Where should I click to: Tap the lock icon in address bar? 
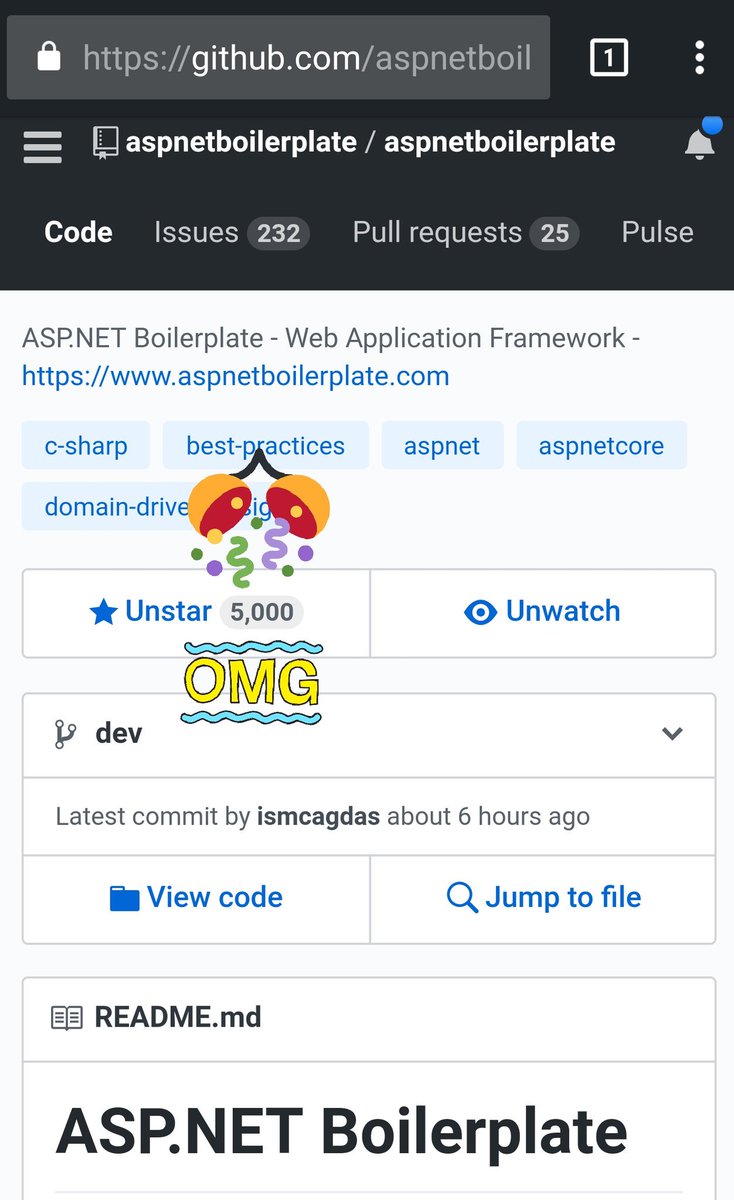(x=48, y=58)
